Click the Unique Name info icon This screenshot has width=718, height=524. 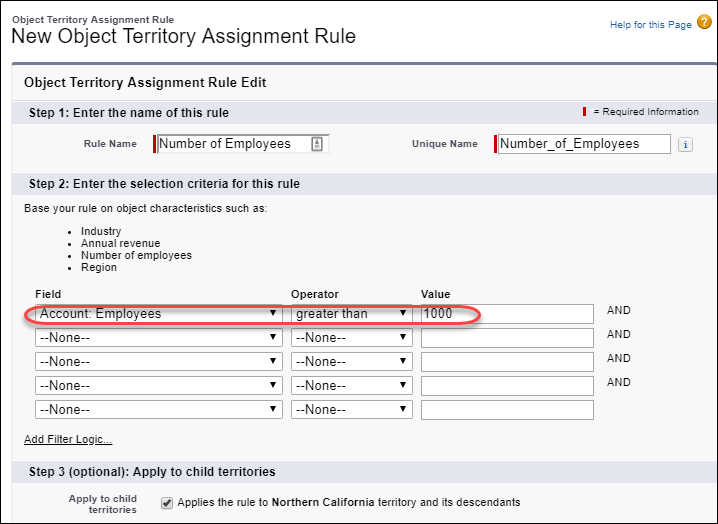pyautogui.click(x=685, y=145)
